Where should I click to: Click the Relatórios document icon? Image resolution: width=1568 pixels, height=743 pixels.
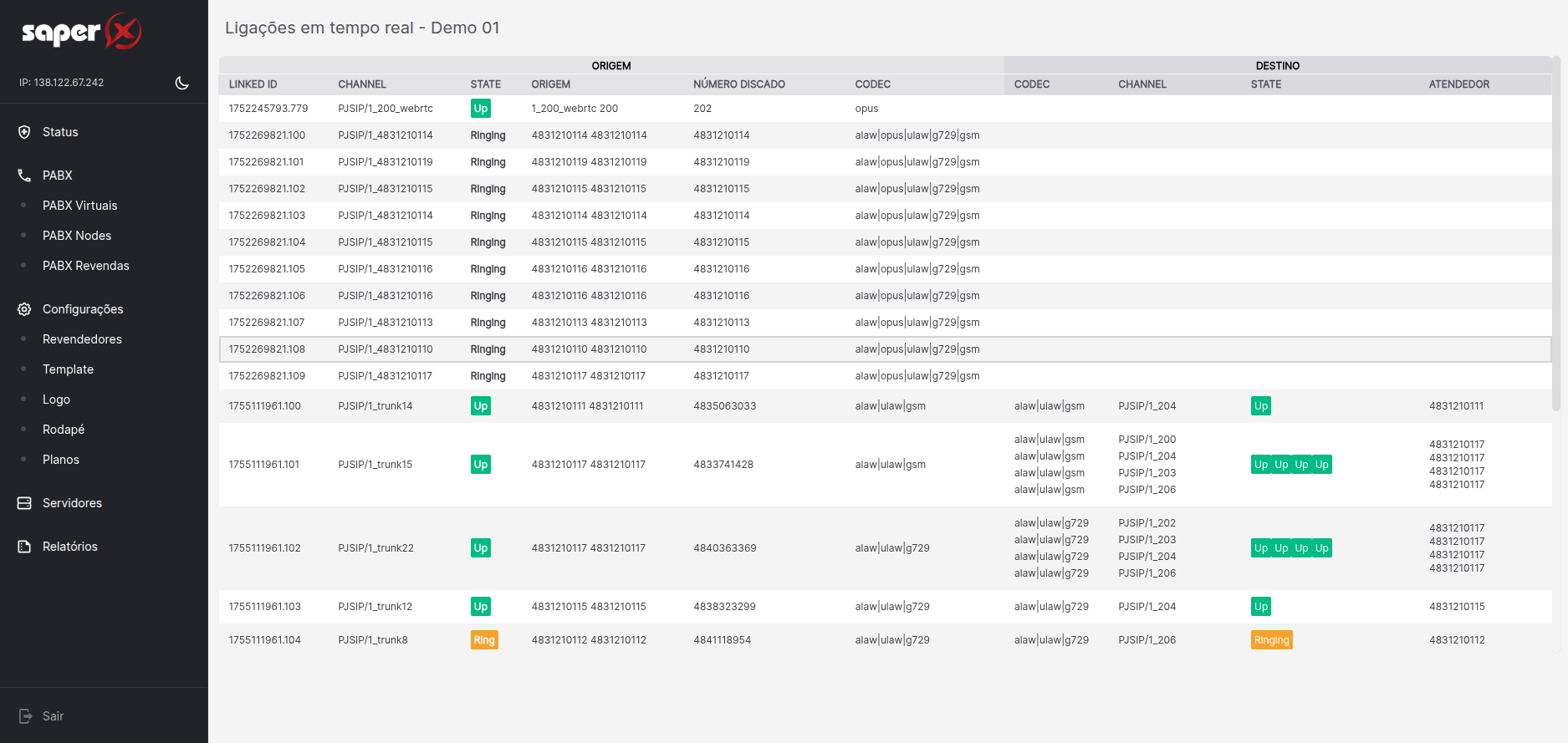tap(24, 547)
